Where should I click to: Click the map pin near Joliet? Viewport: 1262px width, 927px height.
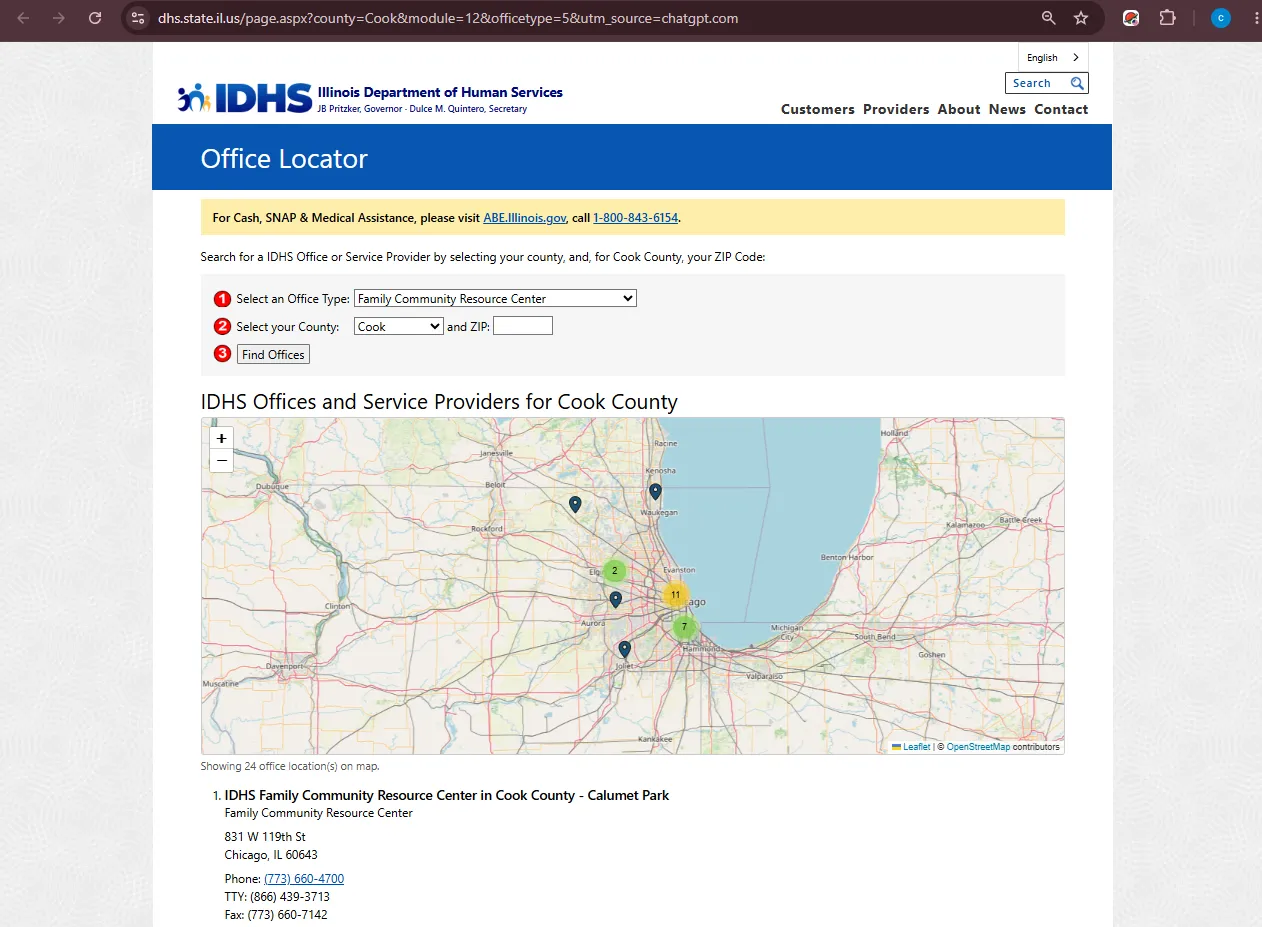coord(624,648)
